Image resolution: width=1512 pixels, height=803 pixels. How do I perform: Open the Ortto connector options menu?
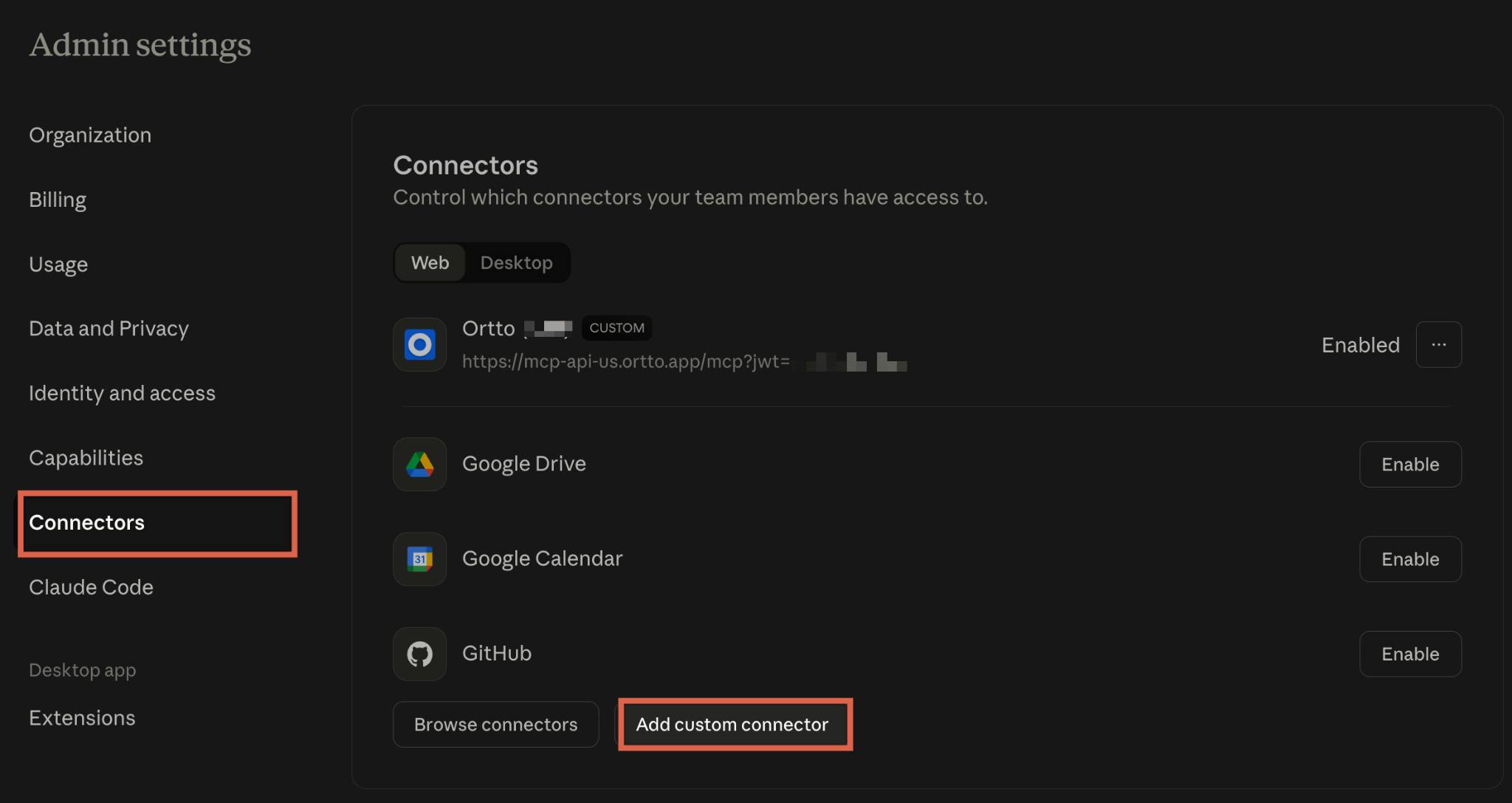tap(1438, 344)
